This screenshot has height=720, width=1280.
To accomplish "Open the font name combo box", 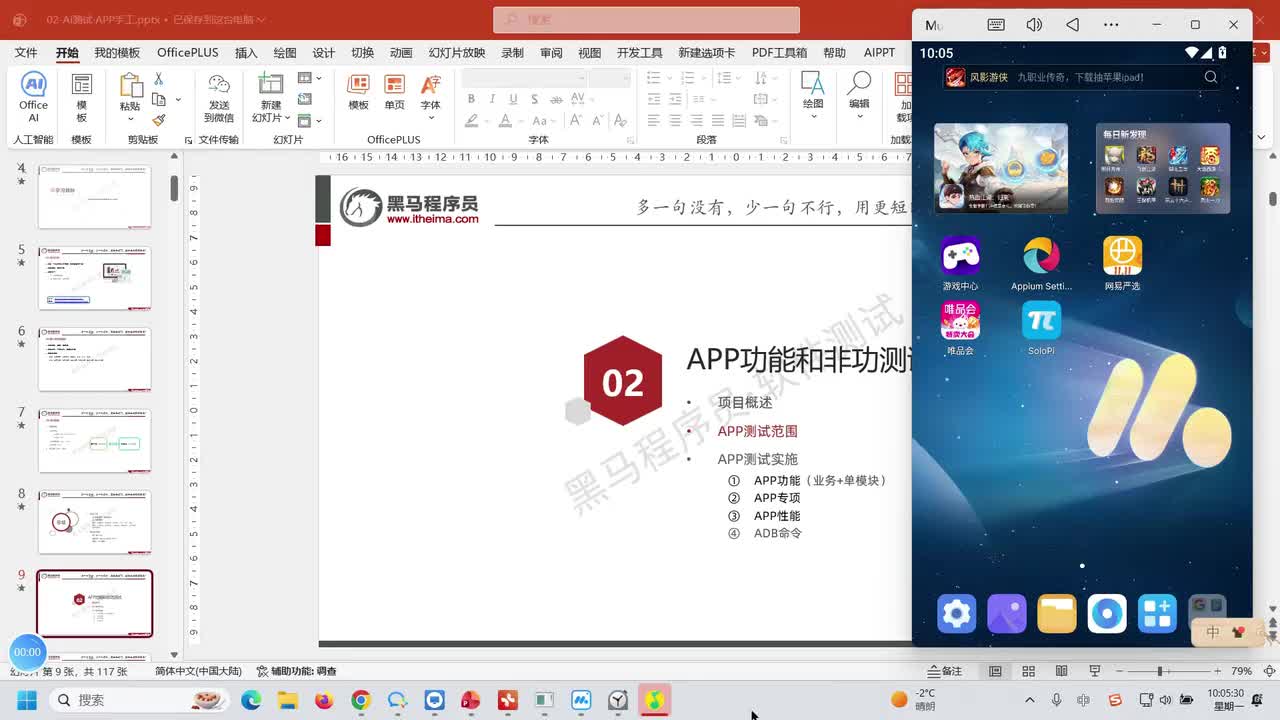I will (524, 78).
